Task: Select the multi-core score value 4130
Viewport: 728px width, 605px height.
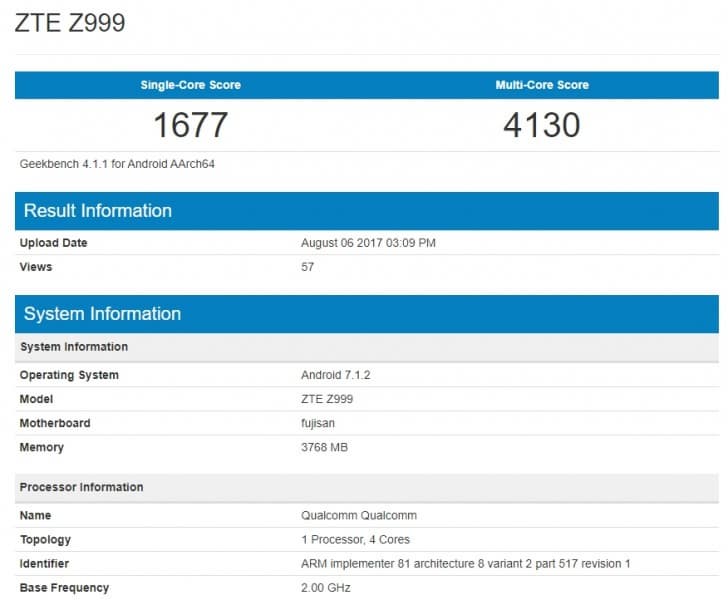Action: coord(542,125)
